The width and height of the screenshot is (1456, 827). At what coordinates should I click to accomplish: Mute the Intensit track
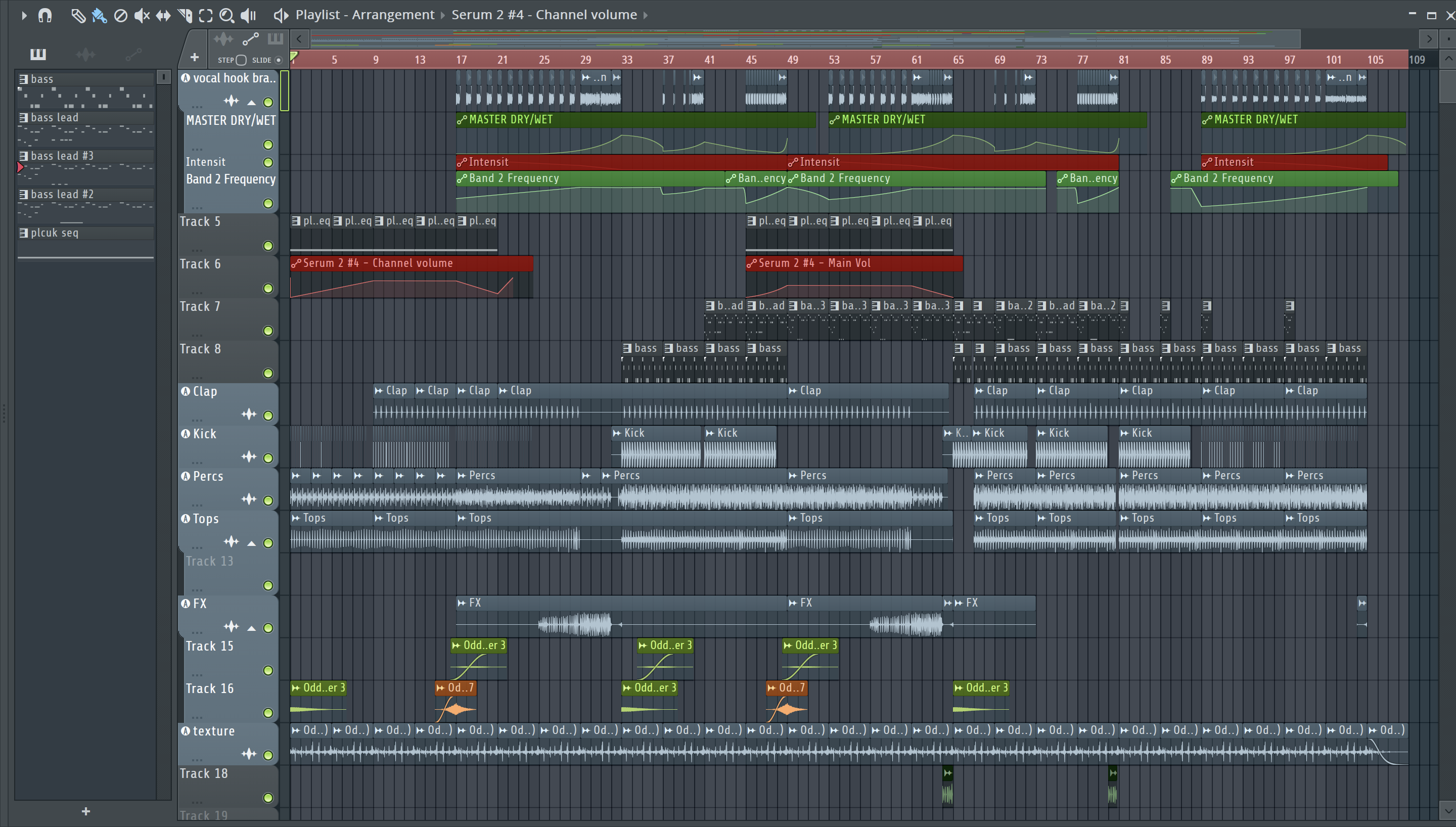click(x=268, y=162)
